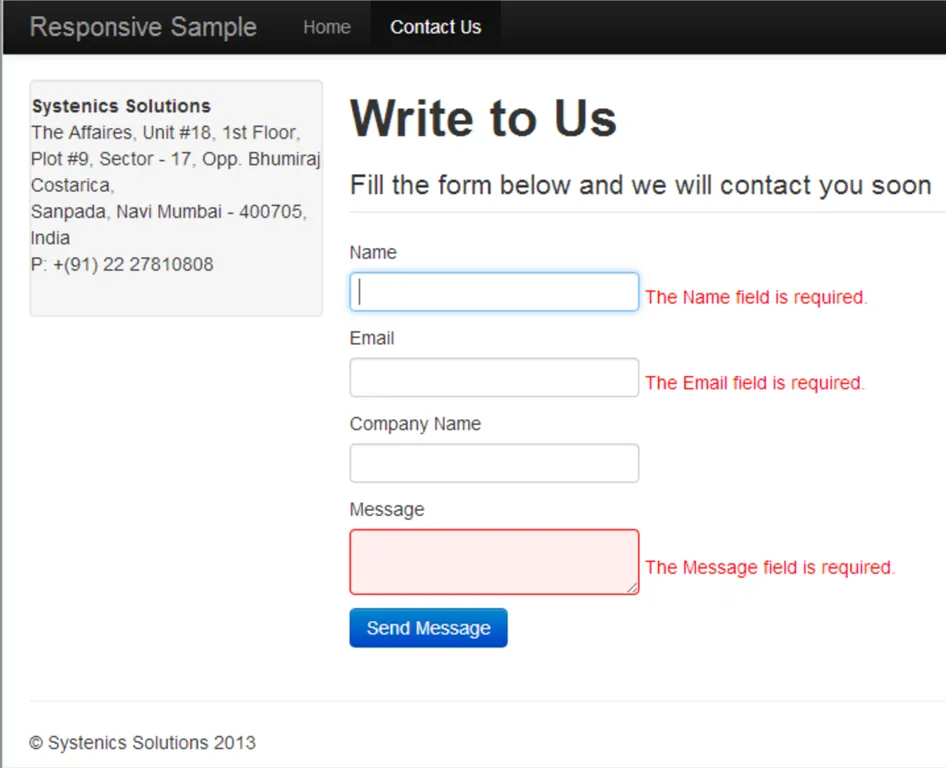Viewport: 946px width, 768px height.
Task: Click the Email field label
Action: tap(372, 338)
